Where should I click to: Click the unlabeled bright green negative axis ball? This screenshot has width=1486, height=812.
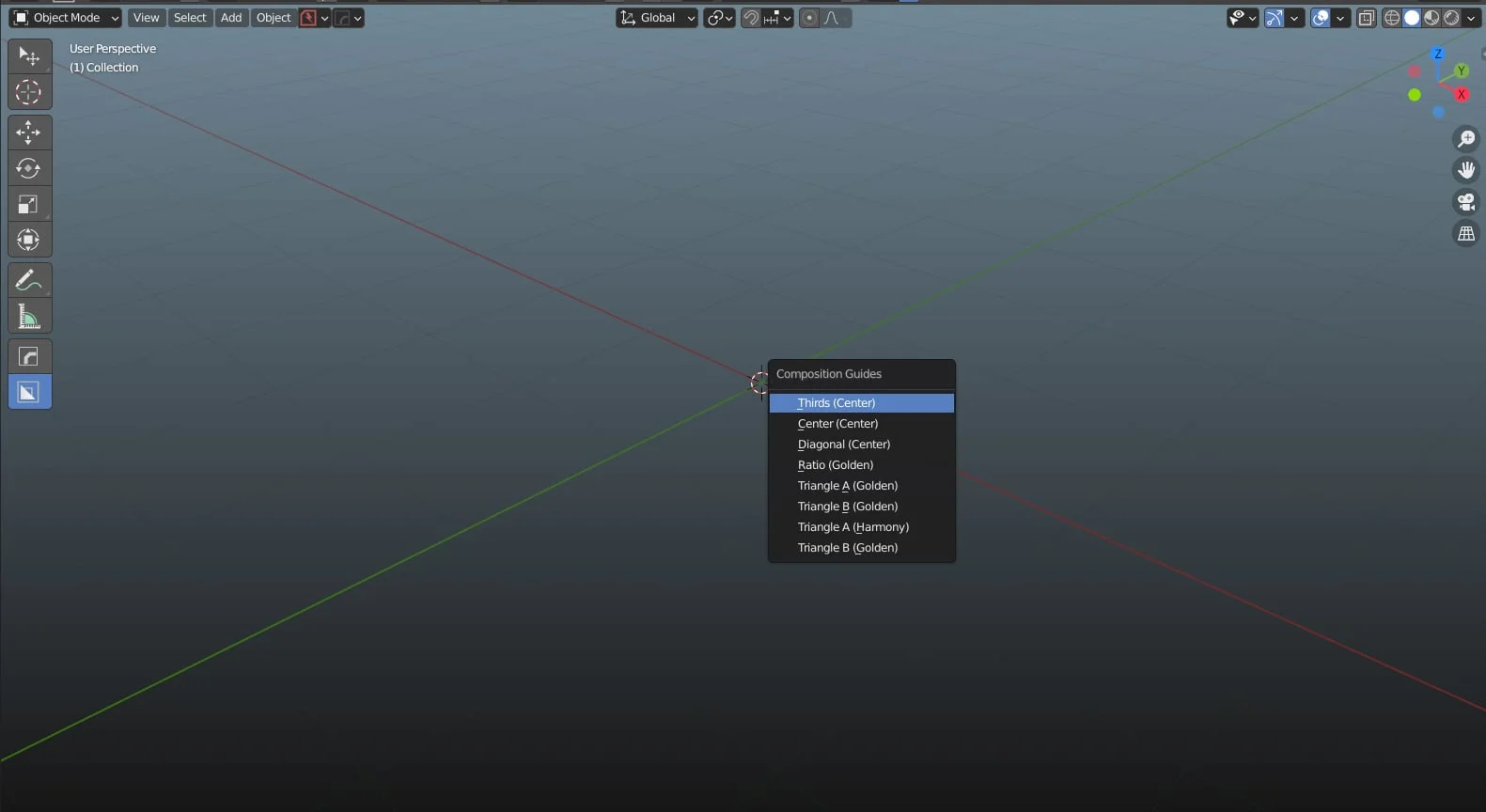[x=1415, y=95]
